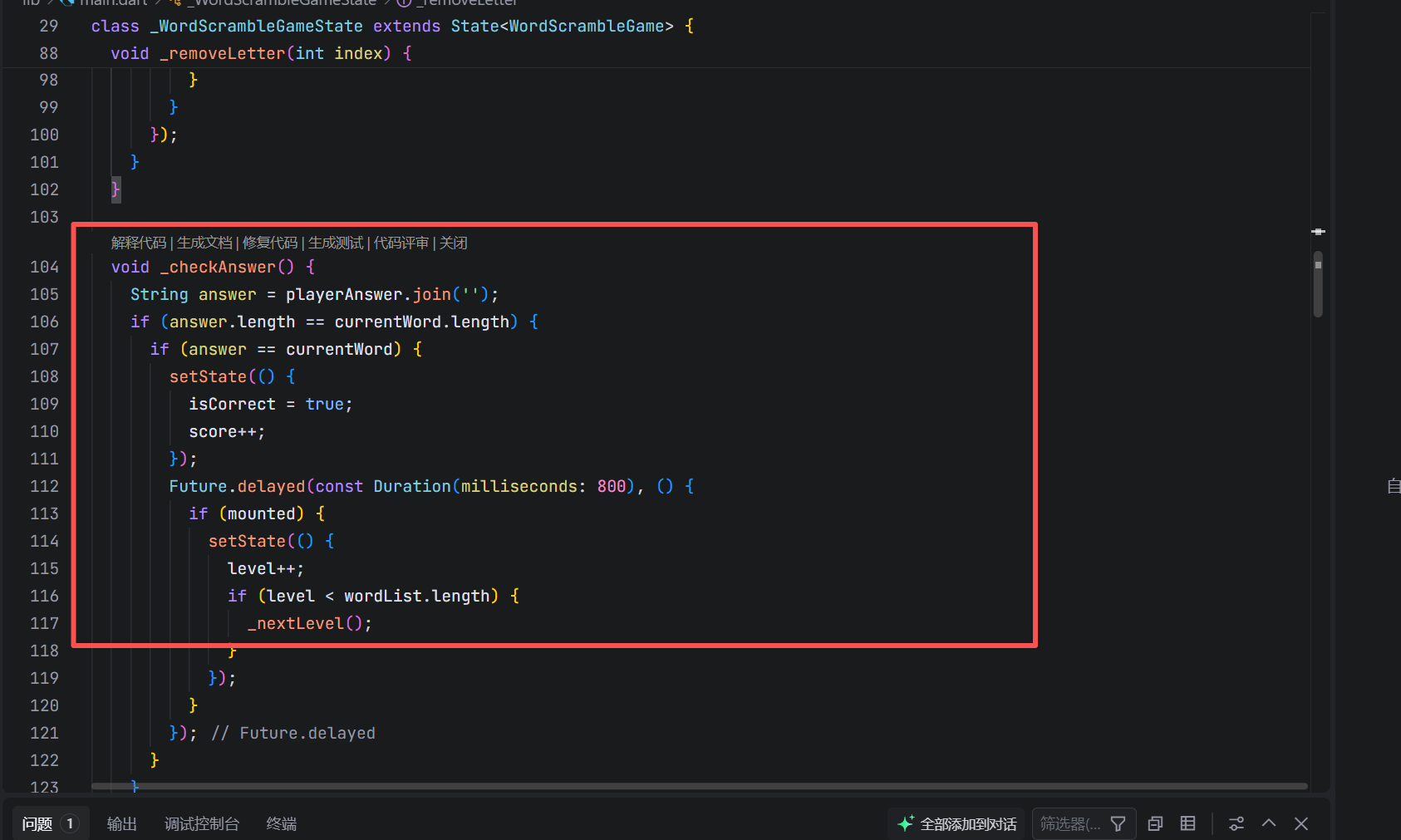This screenshot has height=840, width=1401.
Task: Switch to the 输出 panel tab
Action: point(122,823)
